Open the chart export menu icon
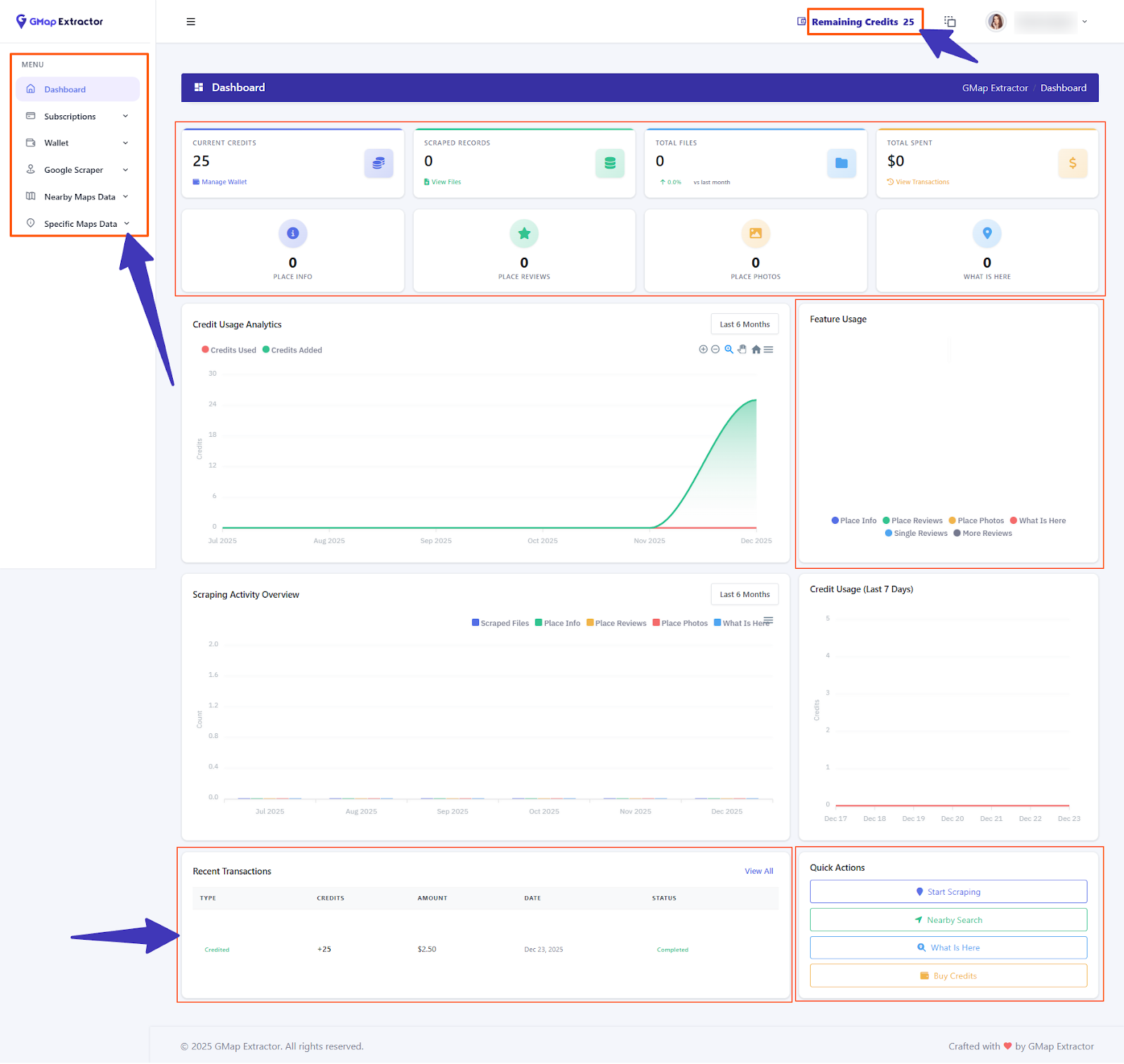The height and width of the screenshot is (1064, 1124). [x=768, y=349]
